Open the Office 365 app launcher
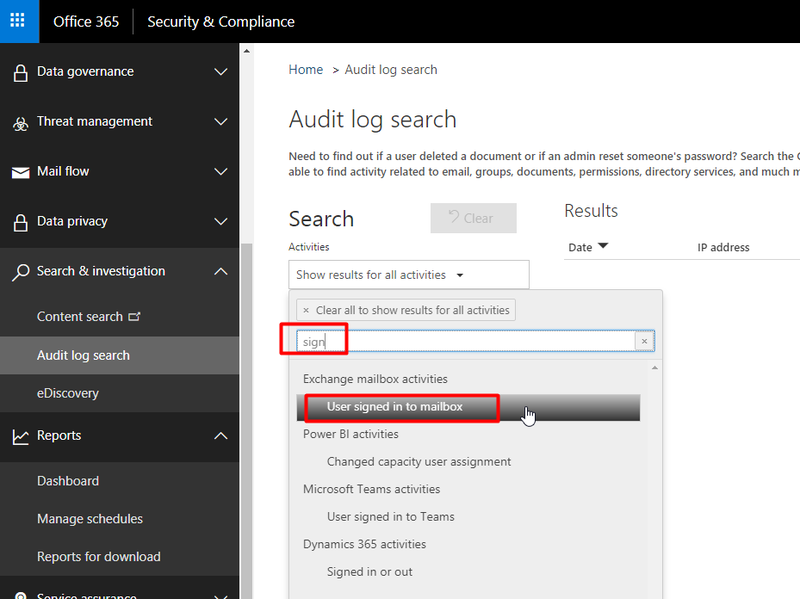The height and width of the screenshot is (599, 800). pos(19,21)
